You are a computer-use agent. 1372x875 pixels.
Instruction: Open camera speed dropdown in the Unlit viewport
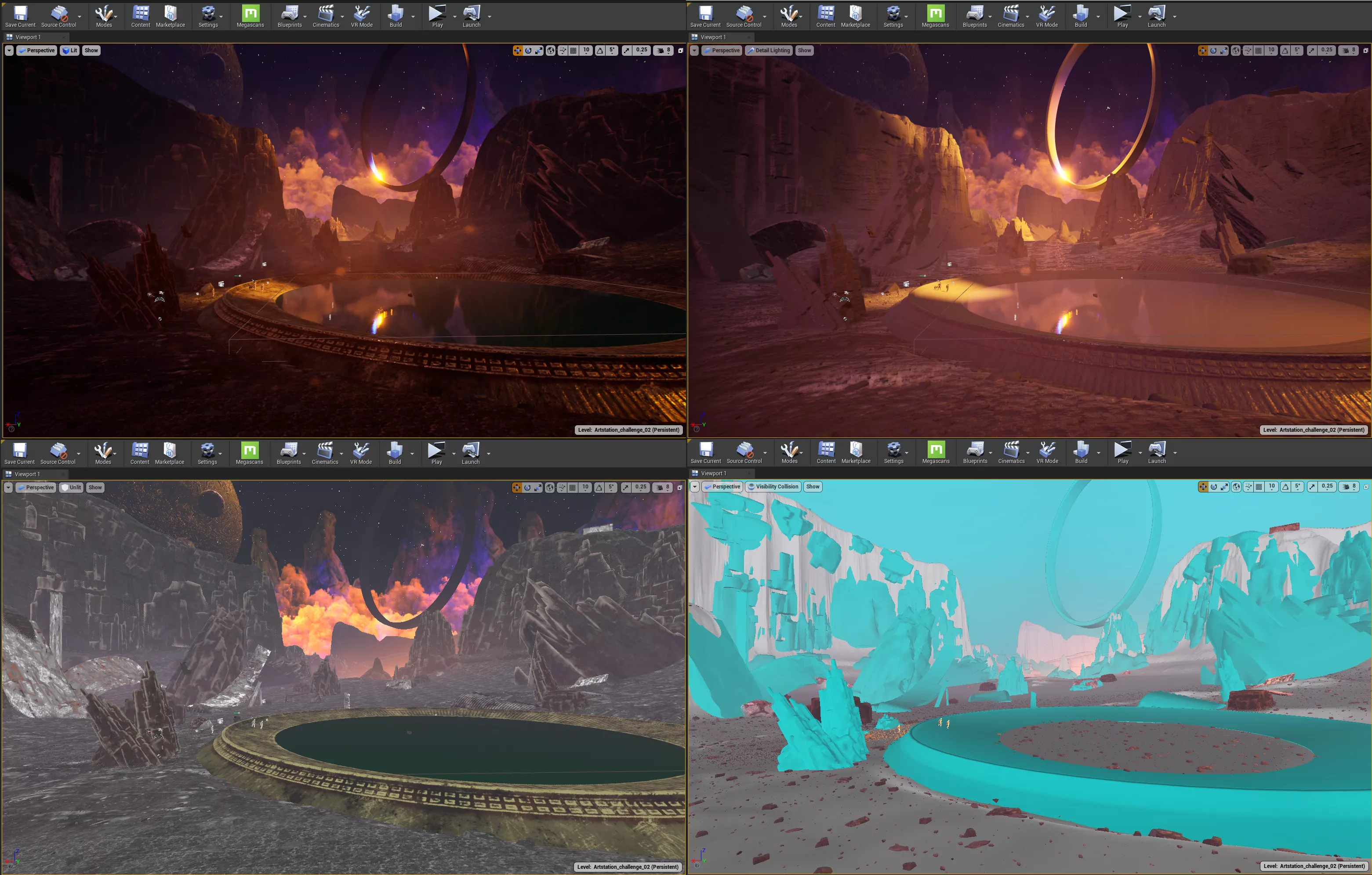662,488
